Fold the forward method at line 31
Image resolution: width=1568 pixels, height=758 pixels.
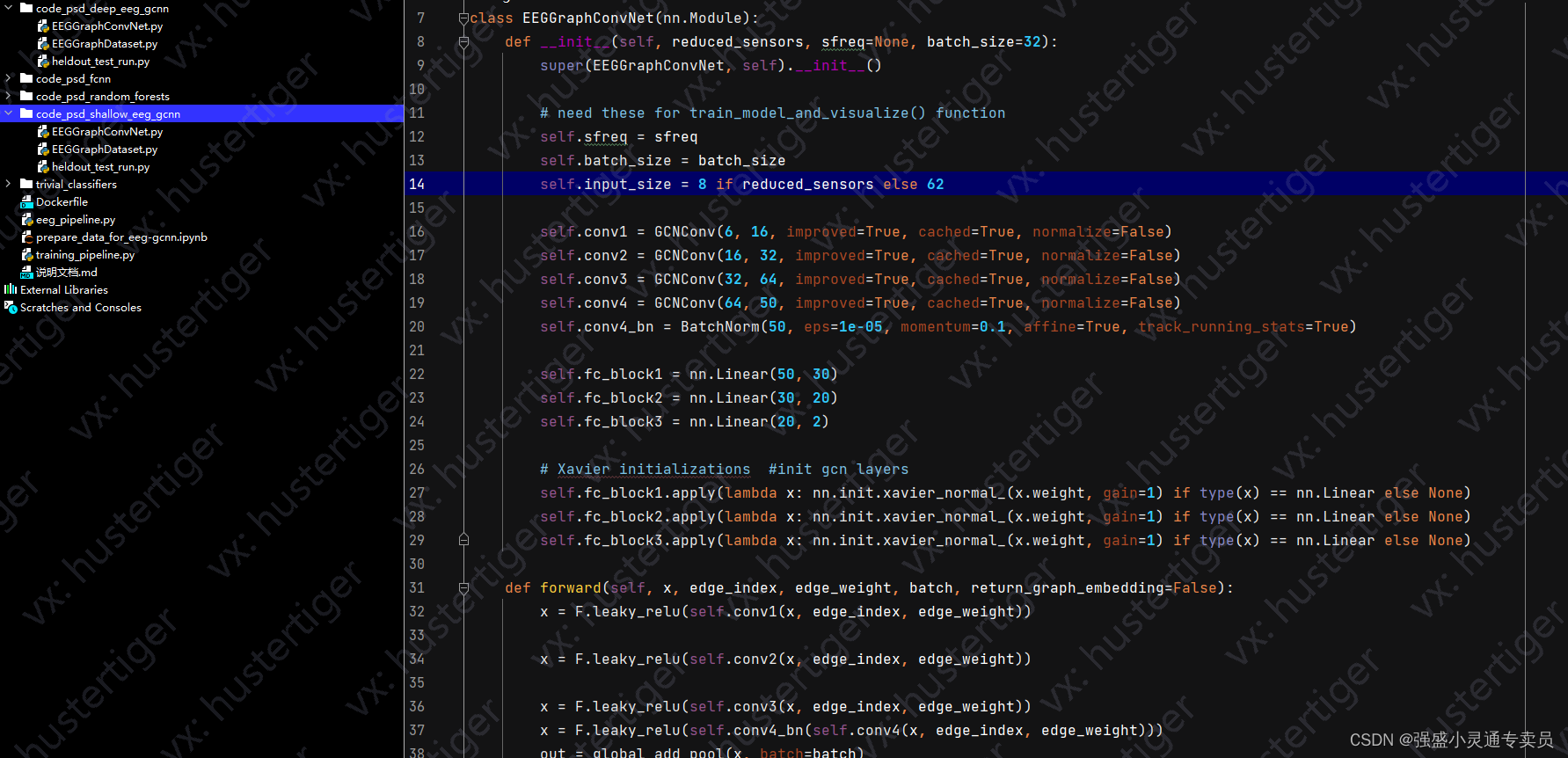pos(463,587)
